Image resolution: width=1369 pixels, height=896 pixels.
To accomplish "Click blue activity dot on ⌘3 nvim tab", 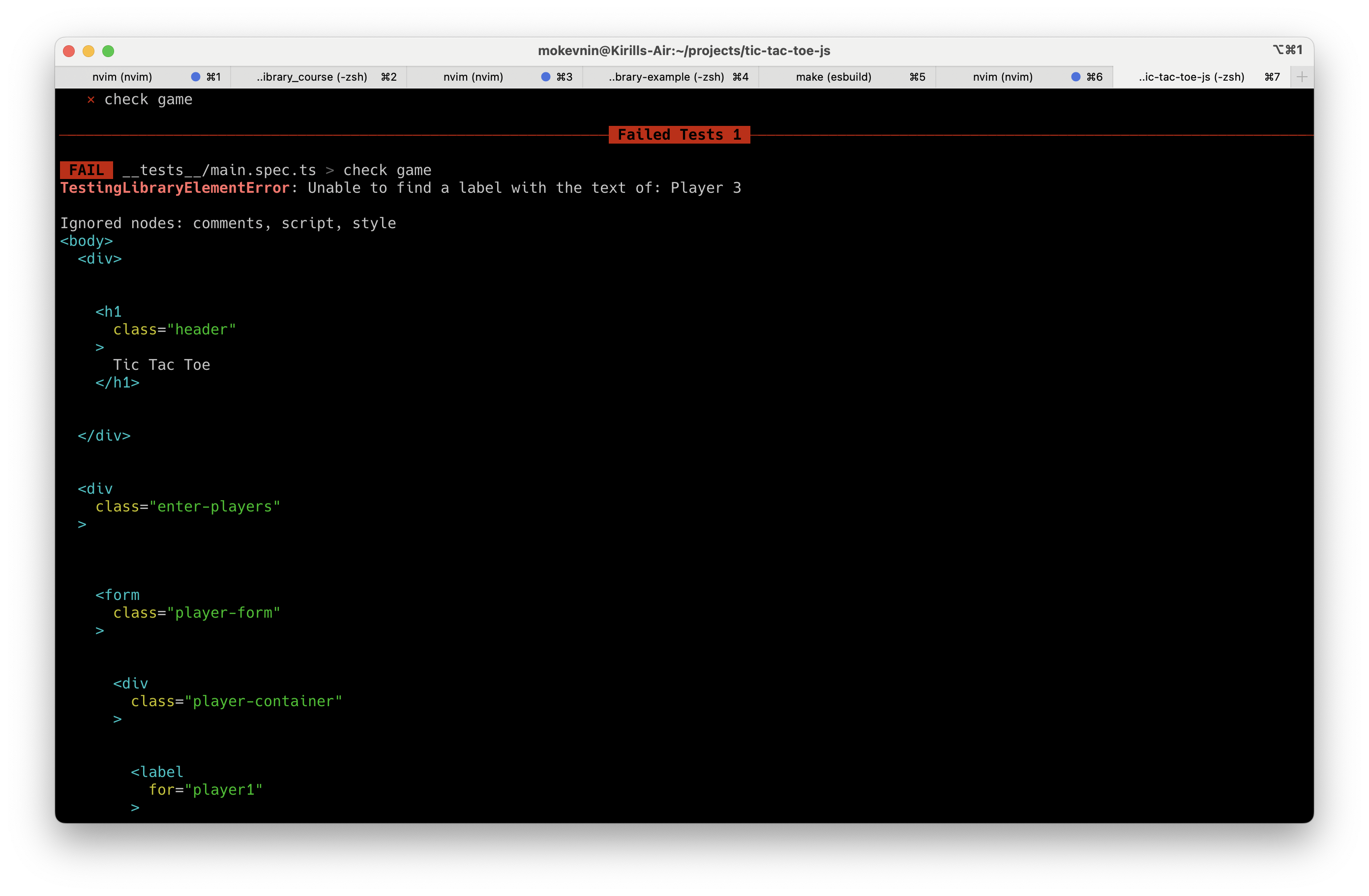I will tap(545, 77).
